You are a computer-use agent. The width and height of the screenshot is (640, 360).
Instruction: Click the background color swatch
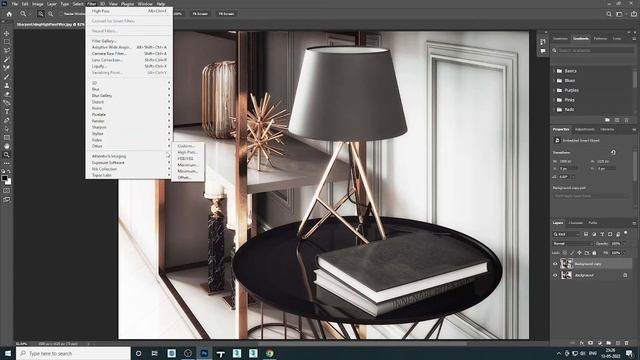pos(9,182)
